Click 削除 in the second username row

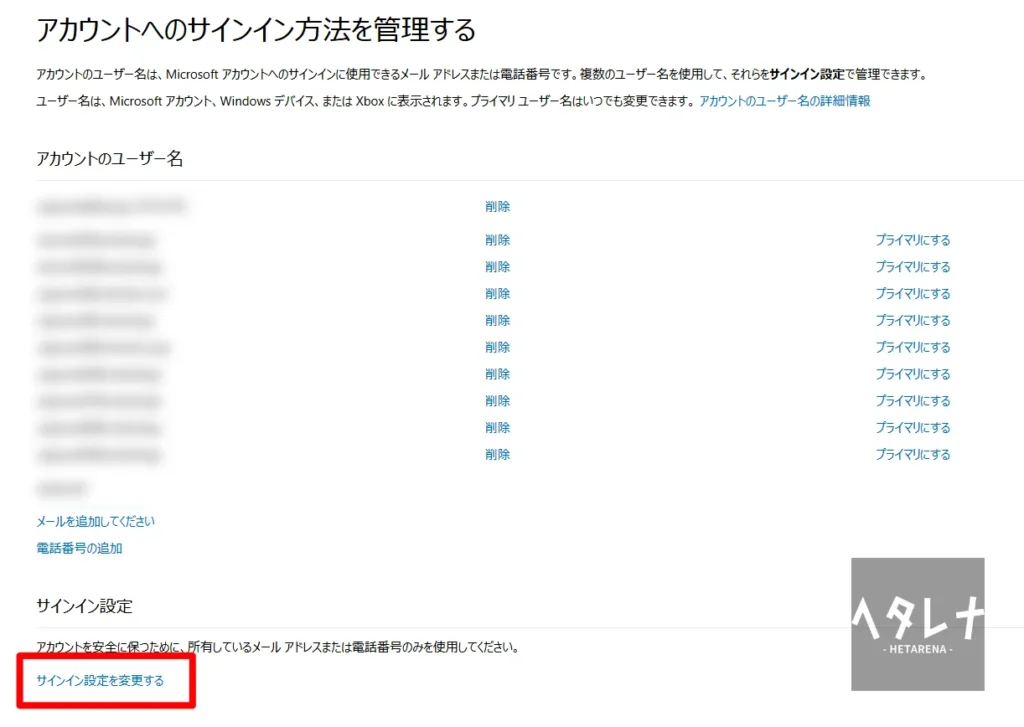[x=497, y=240]
